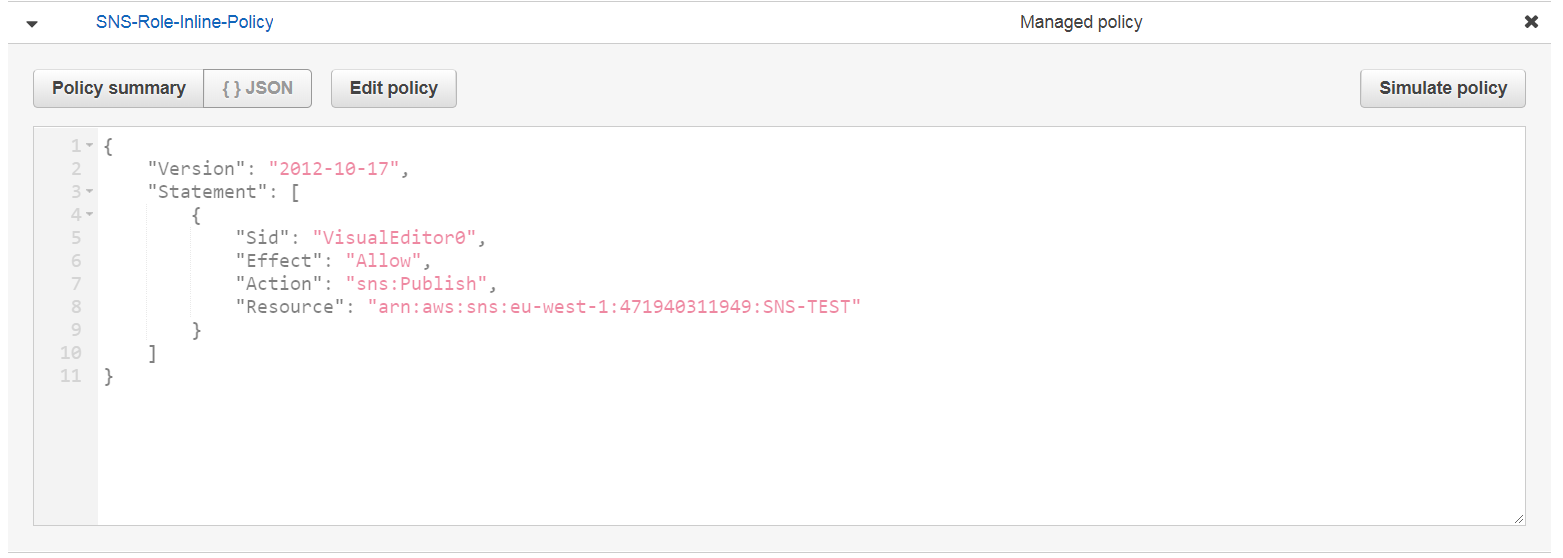Screen dimensions: 1563x558
Task: Open the SNS-Role-Inline-Policy link
Action: pyautogui.click(x=184, y=22)
